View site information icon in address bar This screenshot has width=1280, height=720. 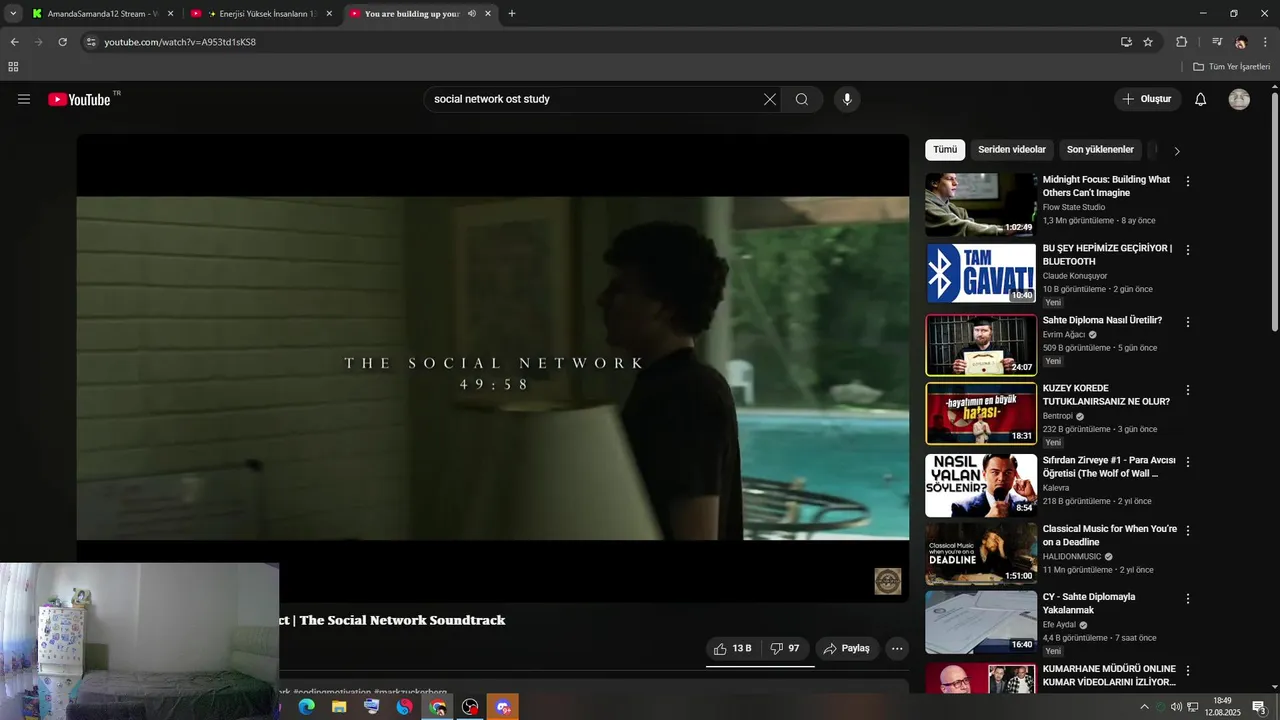pos(91,42)
